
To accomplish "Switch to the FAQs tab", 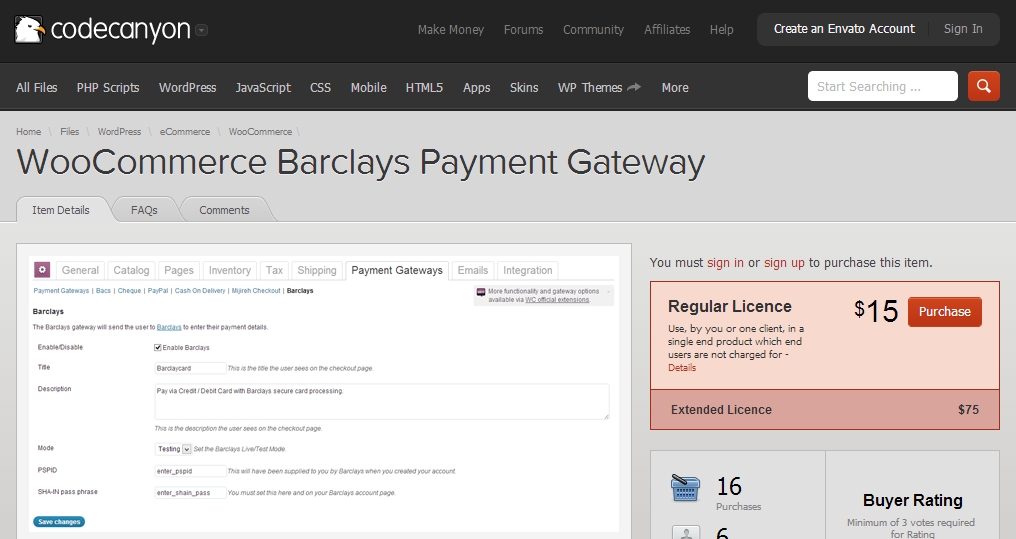I will click(x=144, y=210).
